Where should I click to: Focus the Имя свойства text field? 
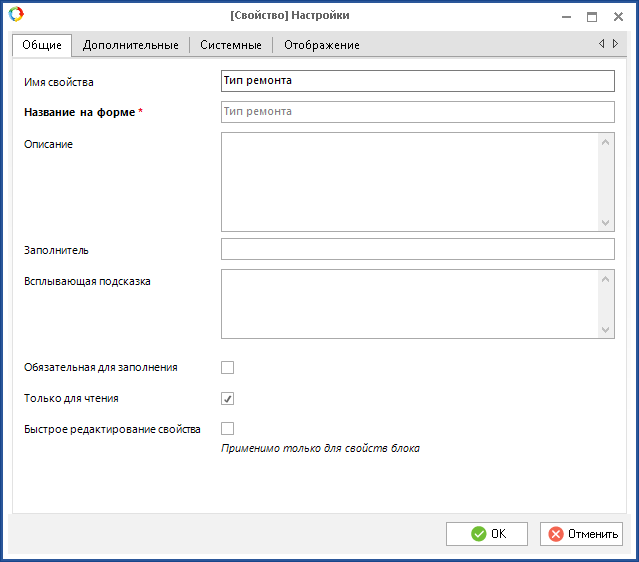pos(417,81)
